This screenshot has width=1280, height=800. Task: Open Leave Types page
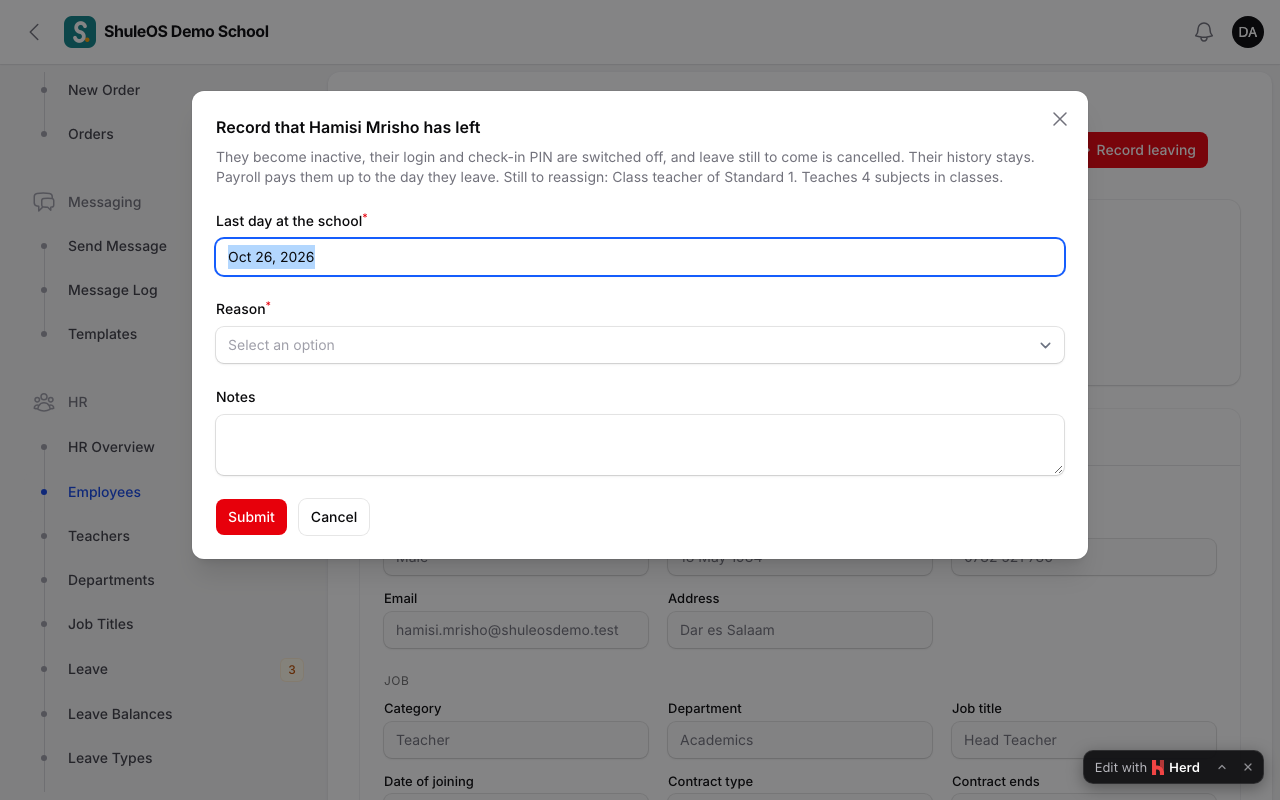pos(110,758)
